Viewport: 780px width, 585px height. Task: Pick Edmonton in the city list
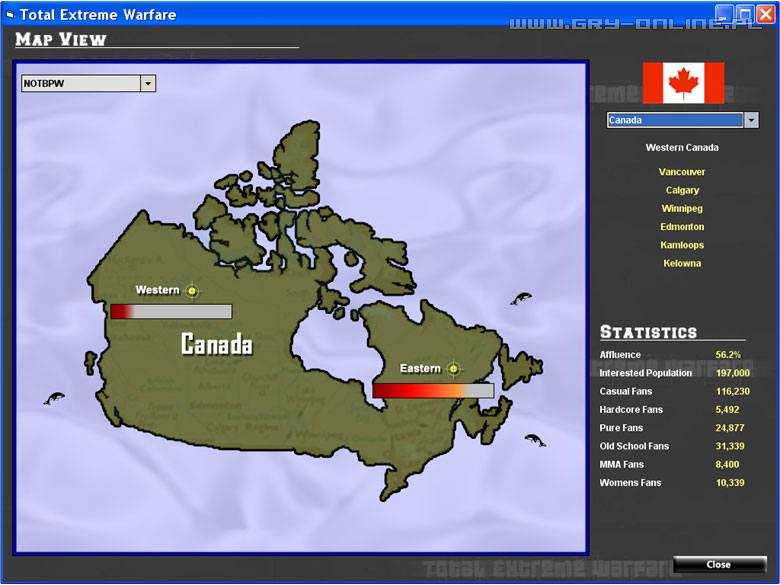682,227
